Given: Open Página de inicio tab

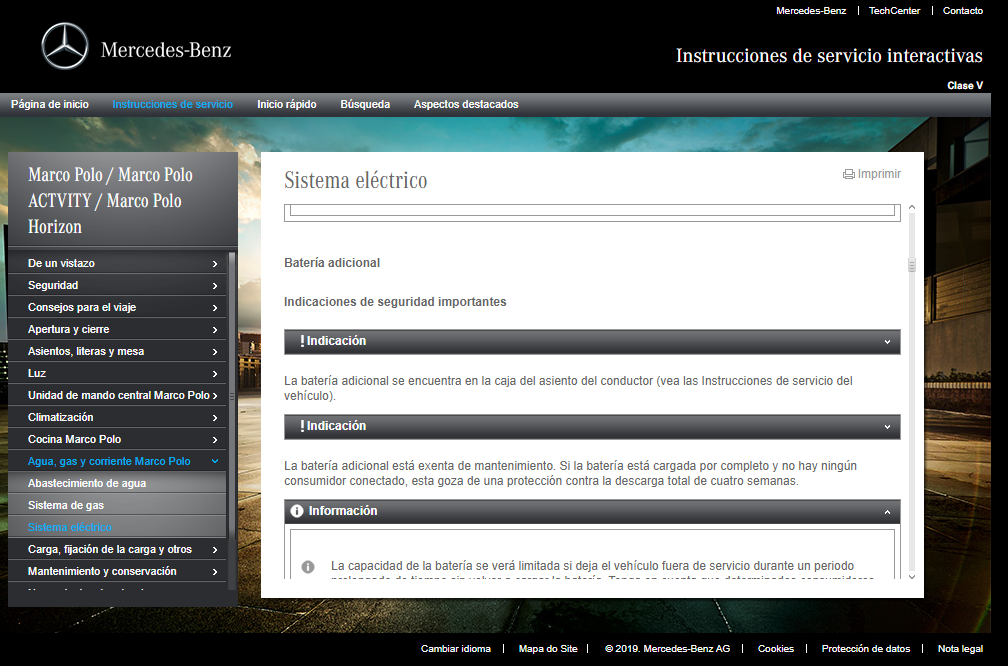Looking at the screenshot, I should (x=50, y=104).
